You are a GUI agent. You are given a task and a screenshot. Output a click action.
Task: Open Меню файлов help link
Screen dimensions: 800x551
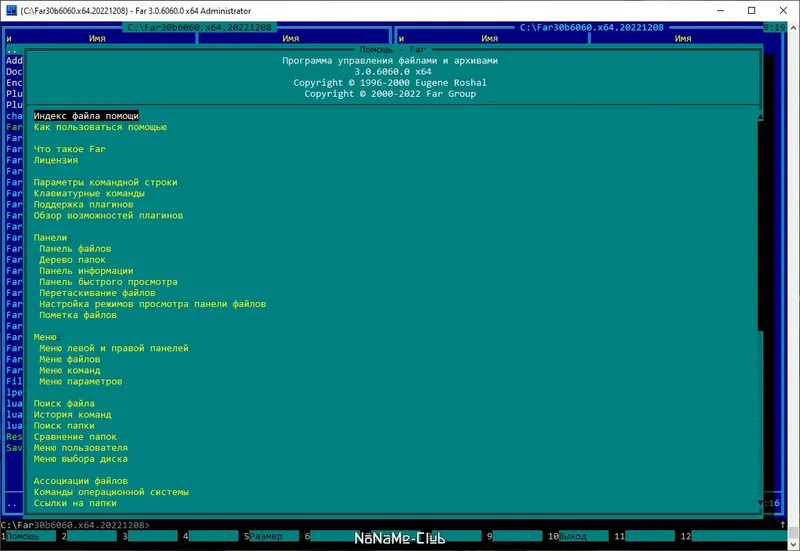(70, 360)
